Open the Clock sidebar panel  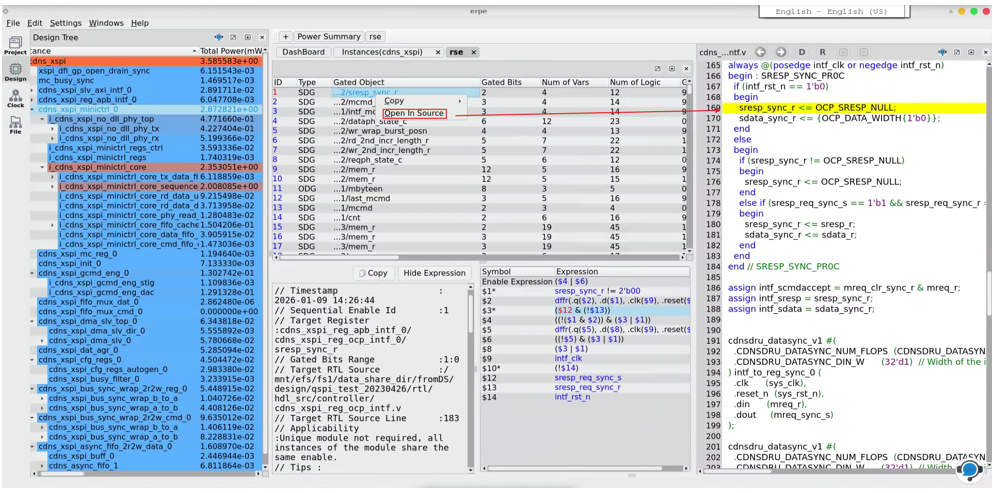tap(15, 98)
